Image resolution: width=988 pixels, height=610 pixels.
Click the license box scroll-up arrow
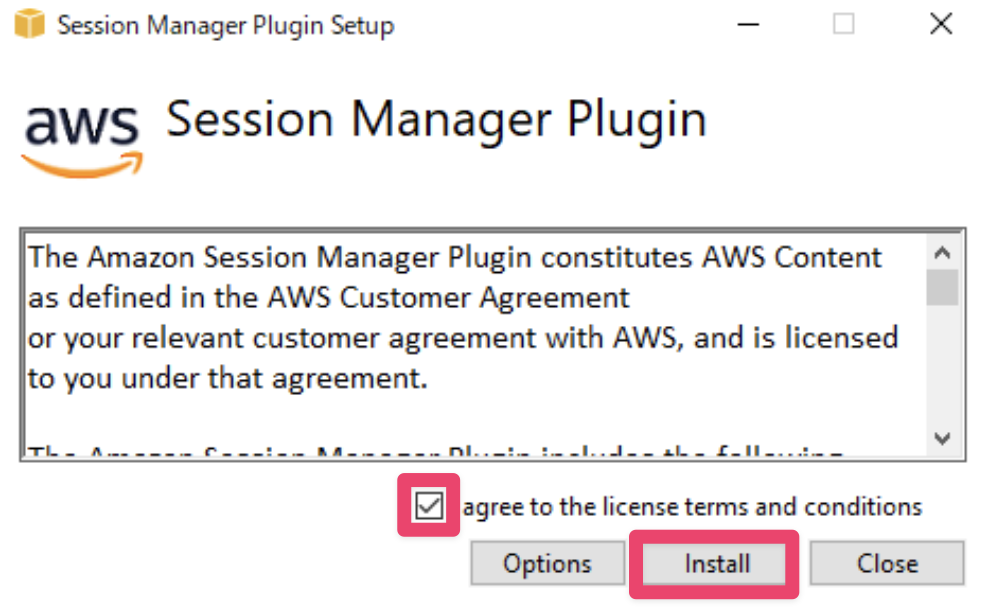point(943,250)
